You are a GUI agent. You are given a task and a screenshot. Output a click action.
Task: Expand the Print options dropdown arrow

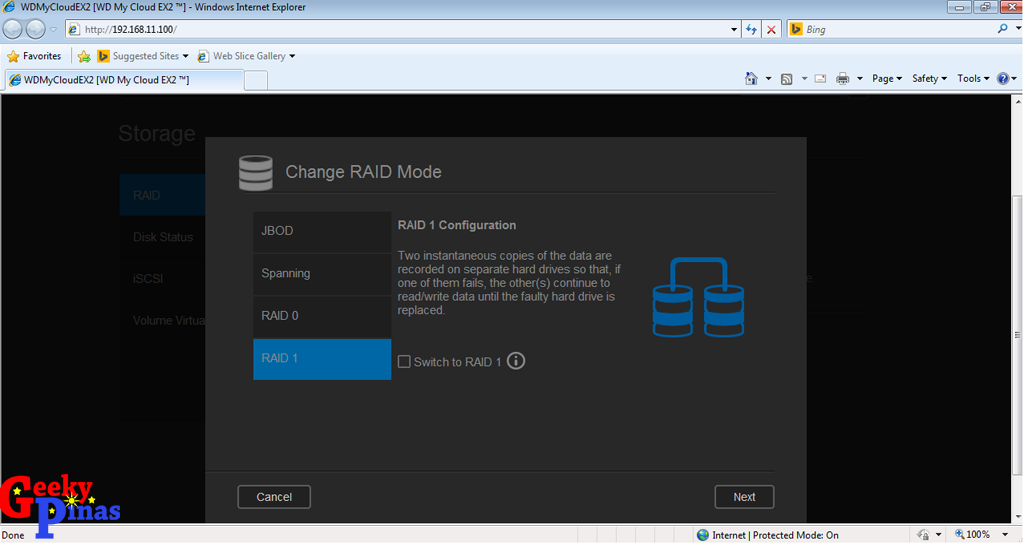tap(859, 78)
